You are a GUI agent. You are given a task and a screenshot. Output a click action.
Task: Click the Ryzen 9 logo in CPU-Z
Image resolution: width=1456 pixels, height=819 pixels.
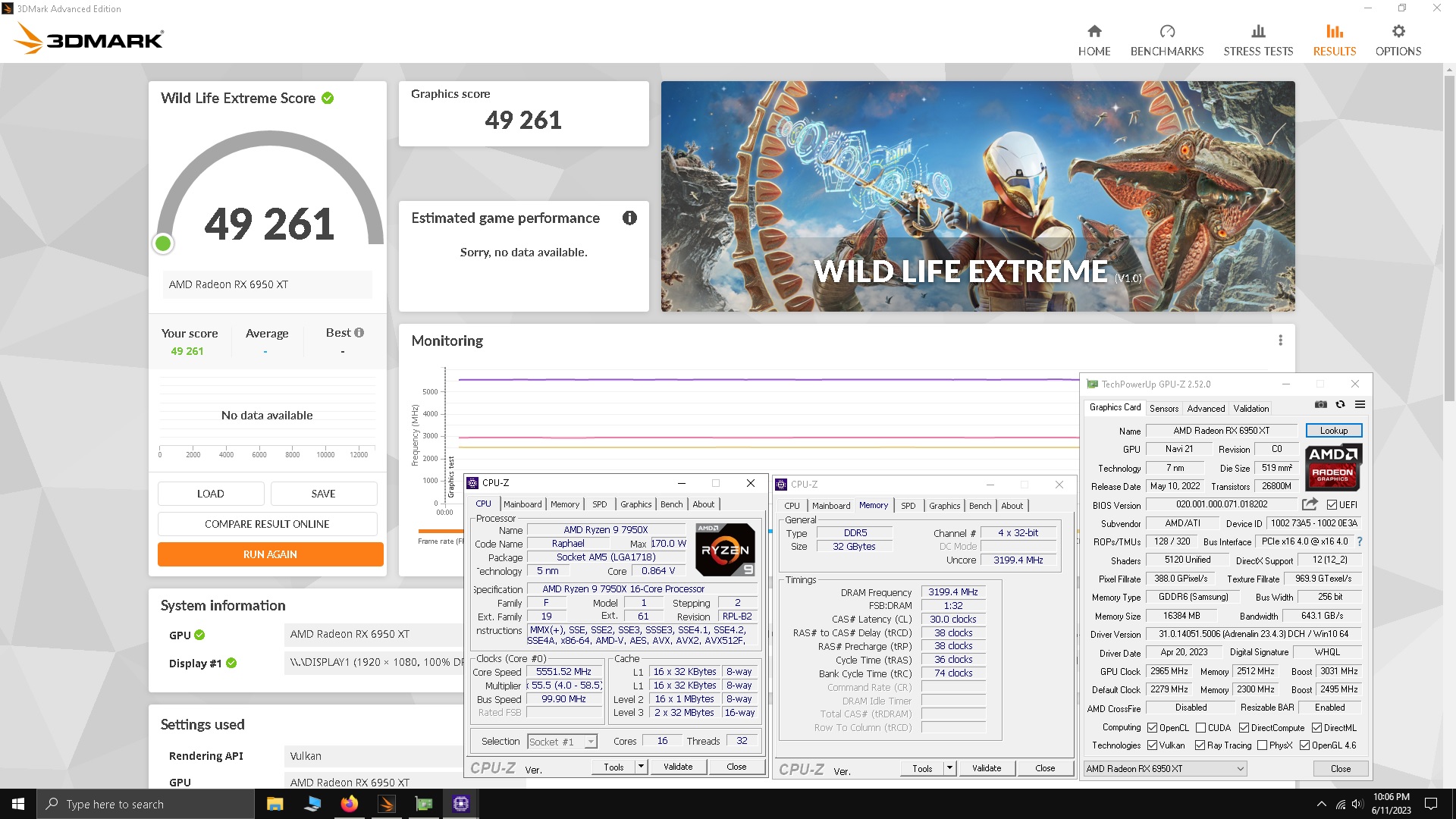(725, 550)
